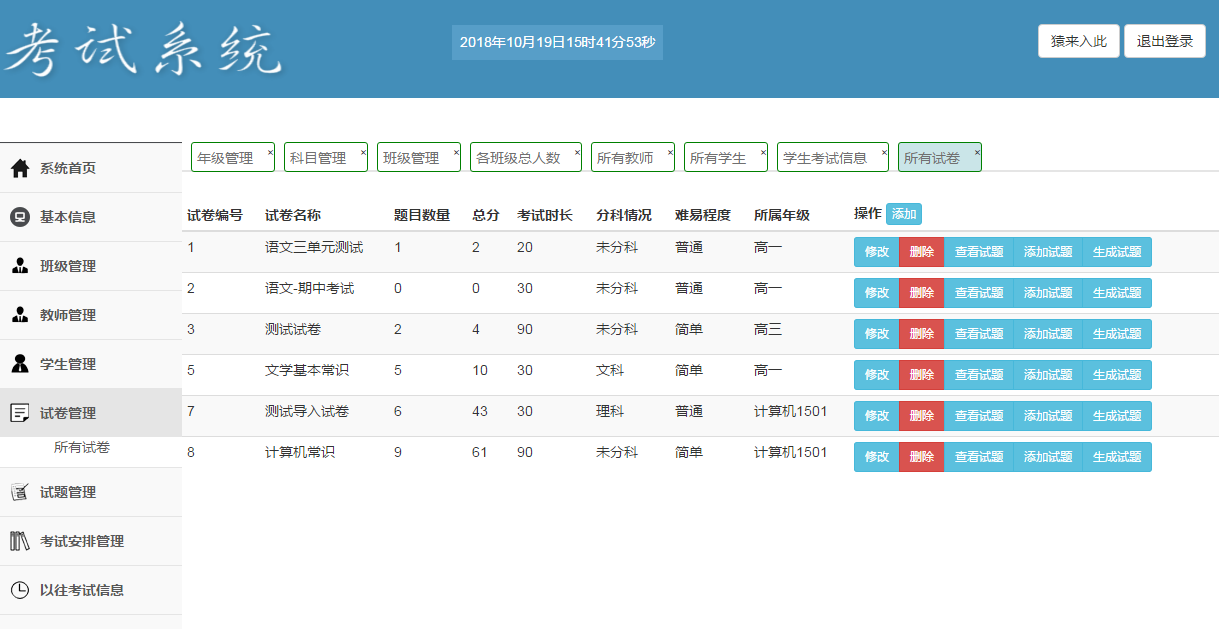Select the speech bubble icon for 基本信息
The image size is (1219, 629).
pos(18,217)
